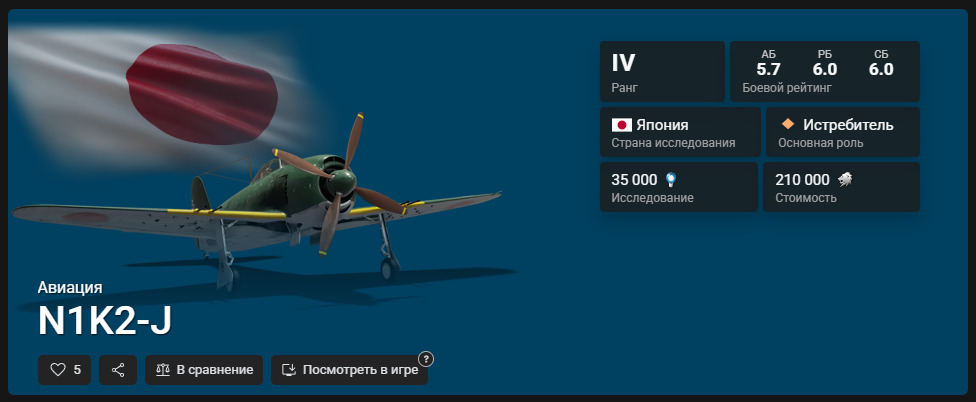Click the Japan flag icon

click(621, 125)
